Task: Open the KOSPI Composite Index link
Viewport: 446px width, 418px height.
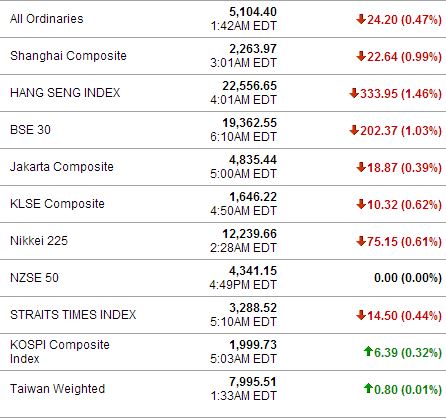Action: (x=60, y=352)
